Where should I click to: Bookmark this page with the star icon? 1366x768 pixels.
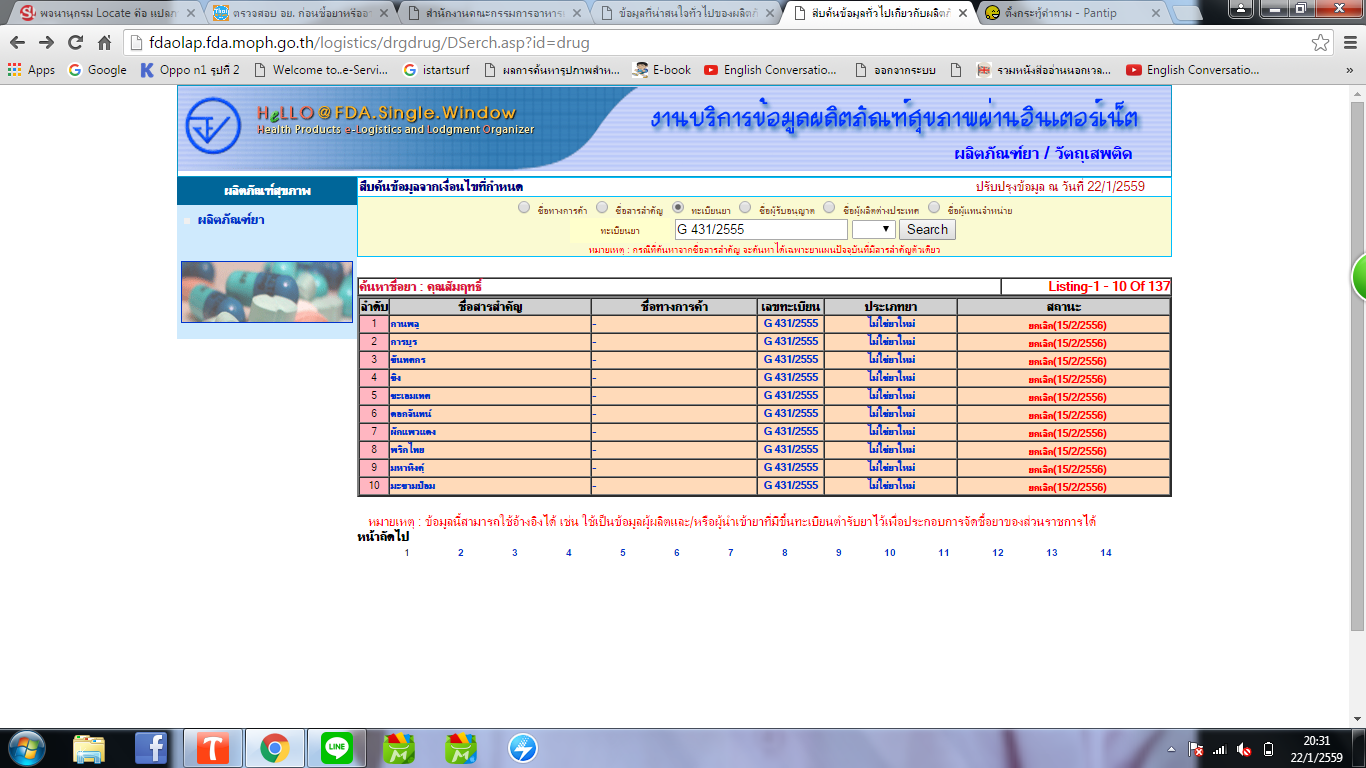point(1320,43)
